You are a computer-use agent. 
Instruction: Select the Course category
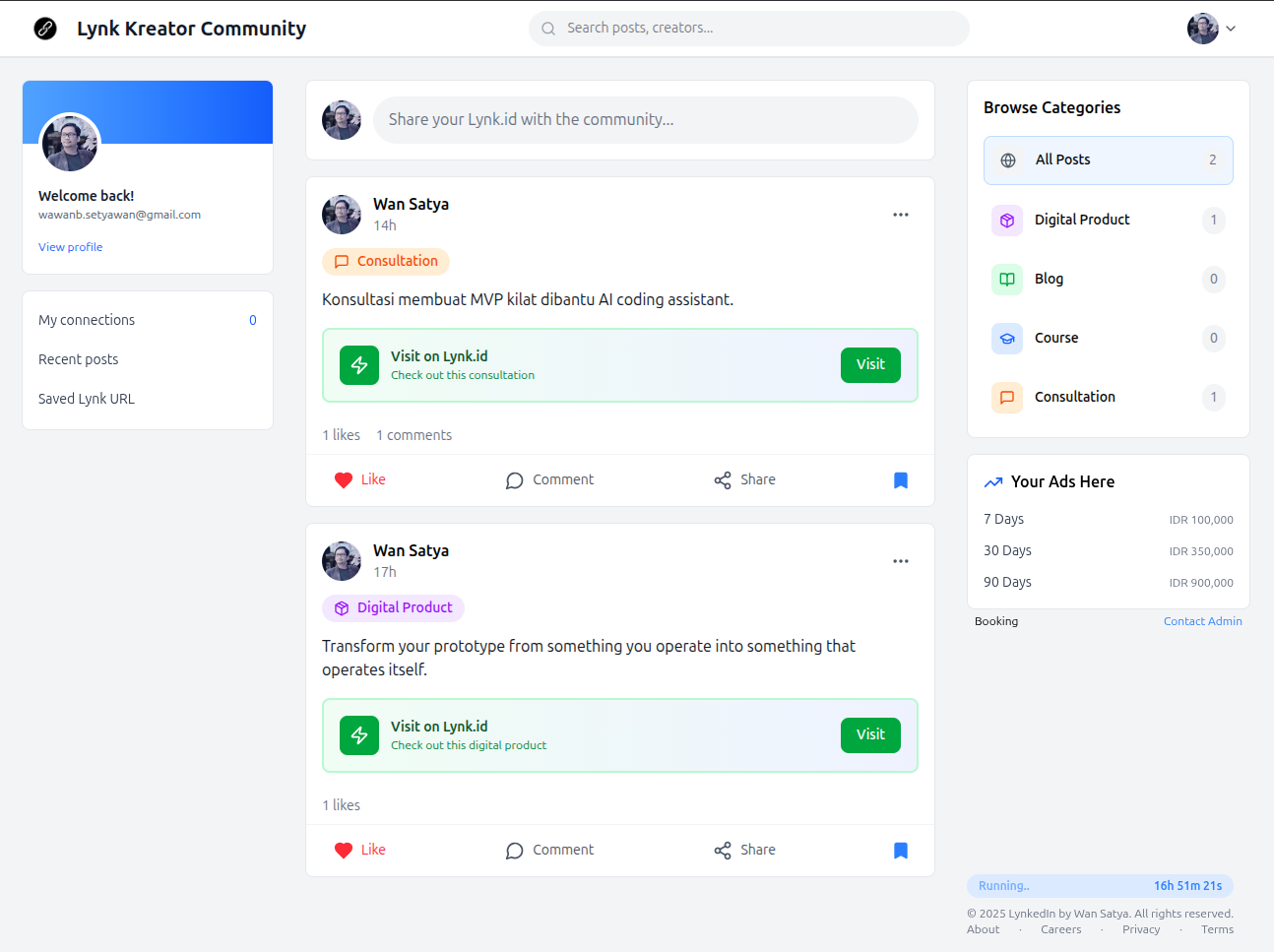pos(1109,338)
